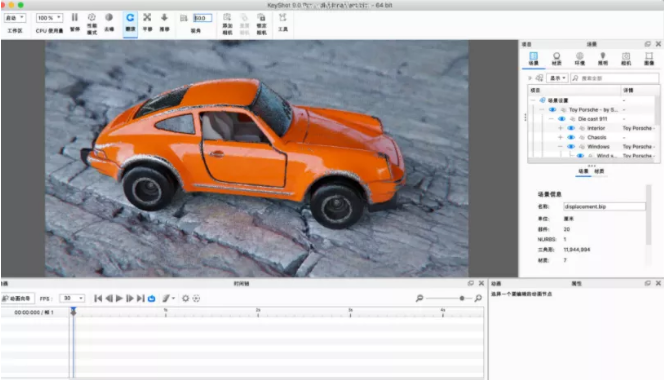Click the dotted-circle icon beside timeline gear
664x380 pixels.
tap(196, 298)
